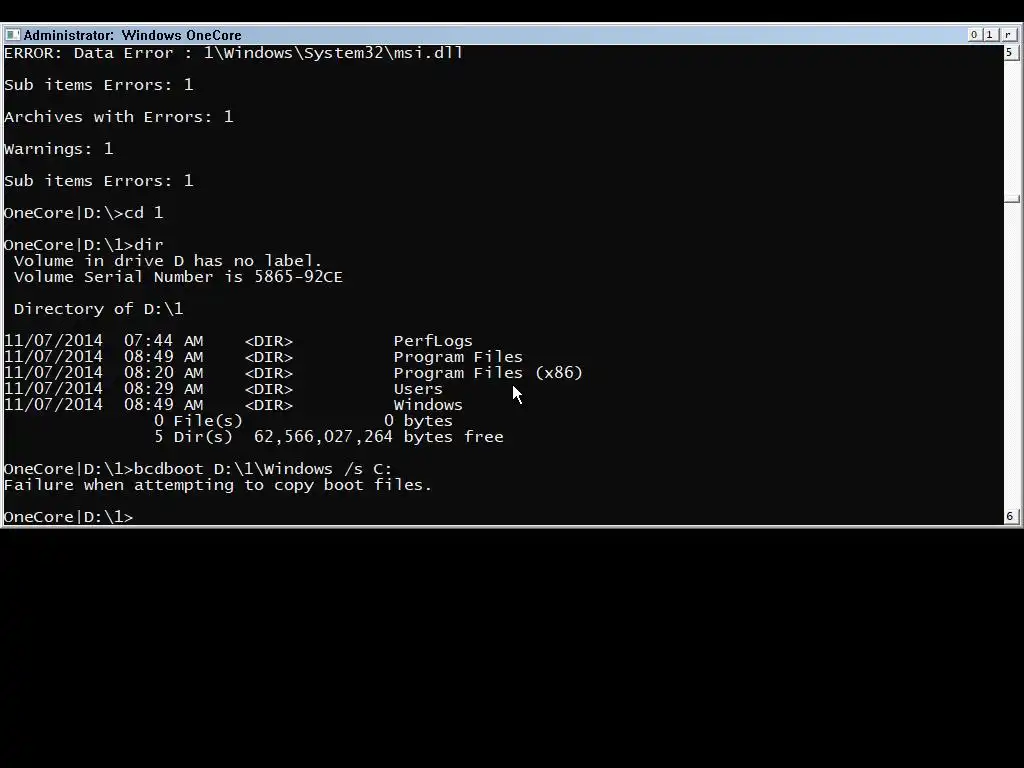Click the 'Program Files (x86)' directory entry

pyautogui.click(x=293, y=373)
